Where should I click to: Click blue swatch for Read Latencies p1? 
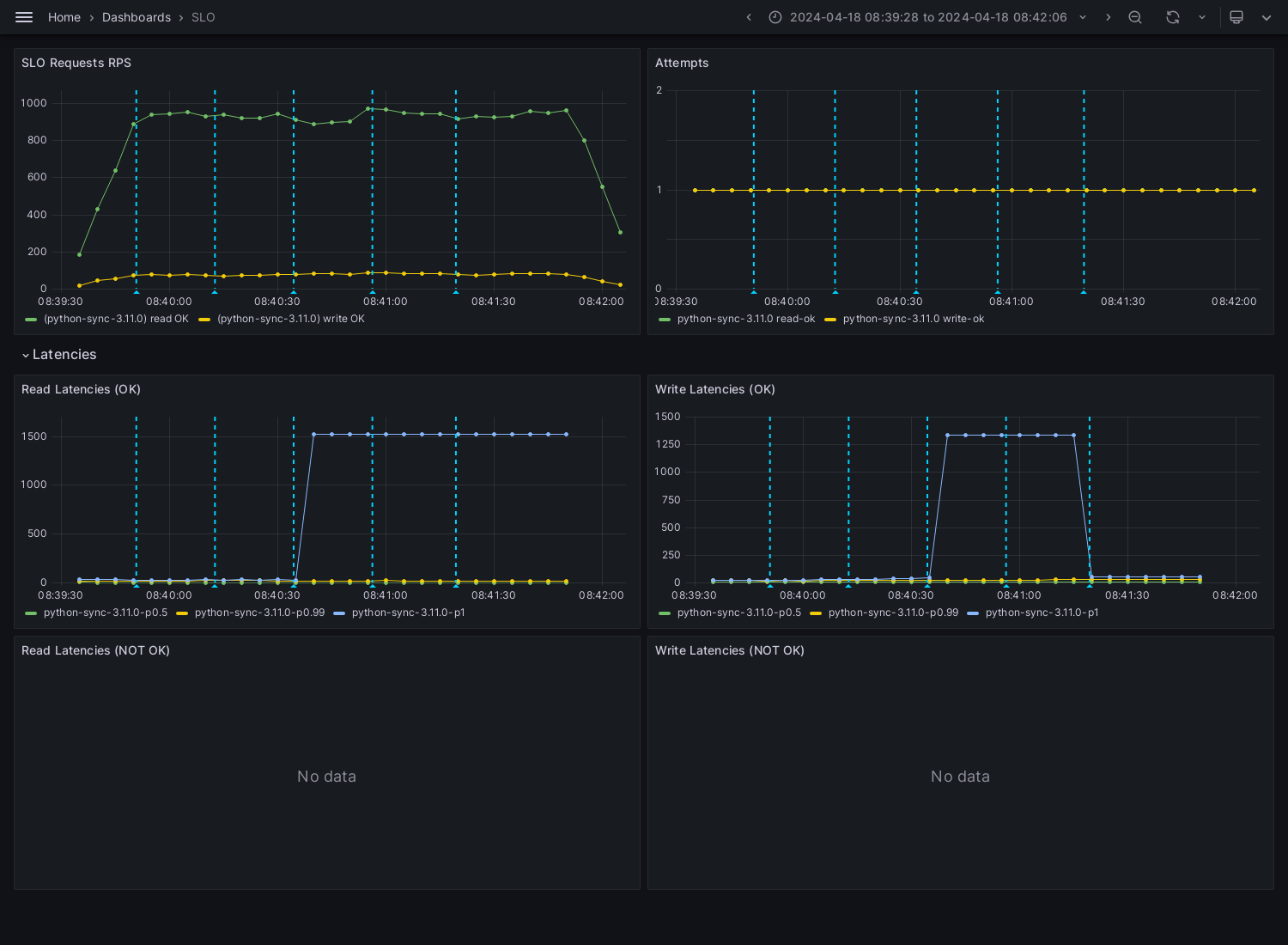(339, 613)
